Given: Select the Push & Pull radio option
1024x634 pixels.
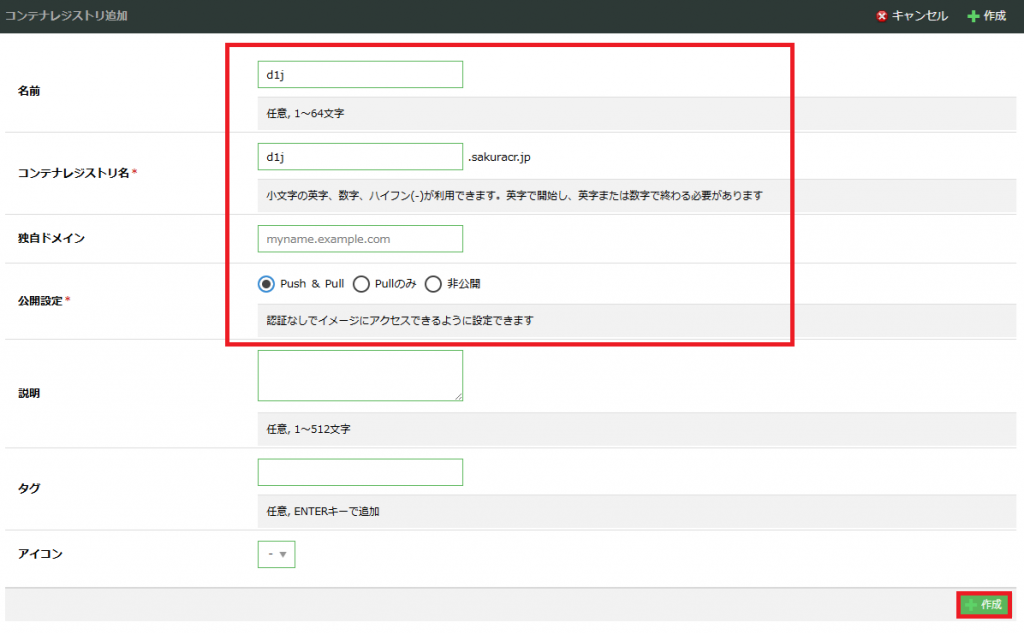Looking at the screenshot, I should (x=266, y=284).
